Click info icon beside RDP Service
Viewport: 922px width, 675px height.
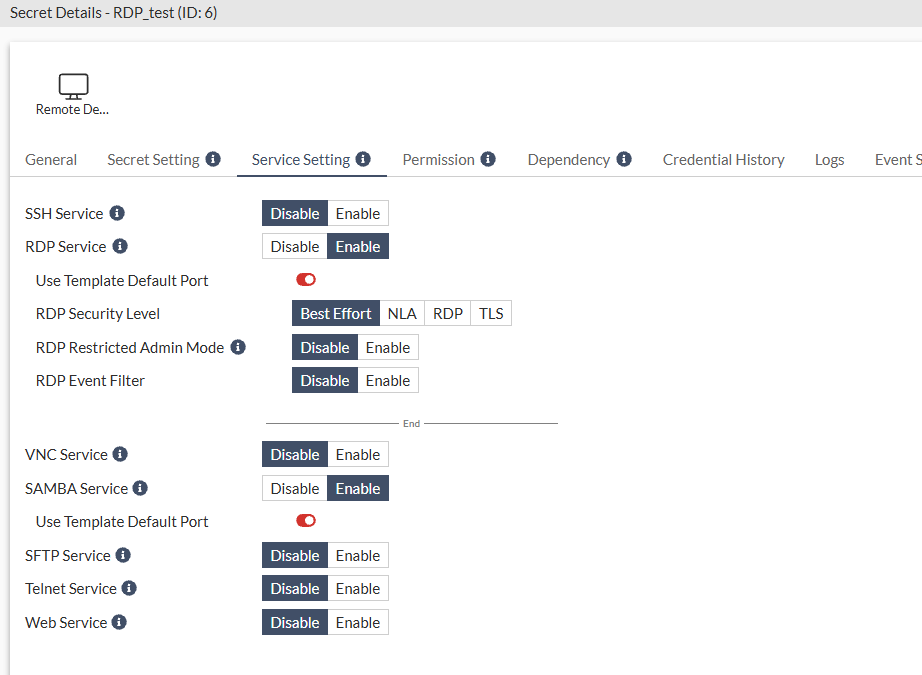[x=120, y=246]
